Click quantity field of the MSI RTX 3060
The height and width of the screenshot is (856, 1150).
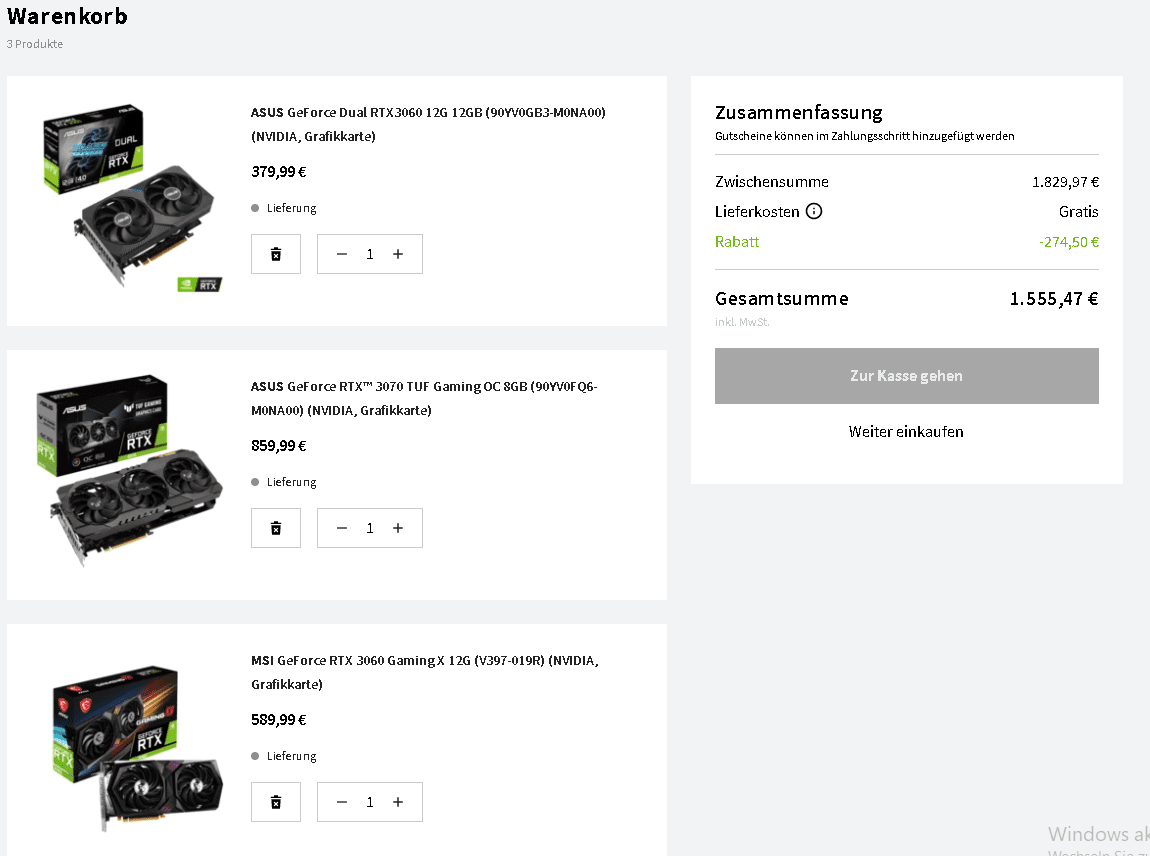(x=370, y=802)
